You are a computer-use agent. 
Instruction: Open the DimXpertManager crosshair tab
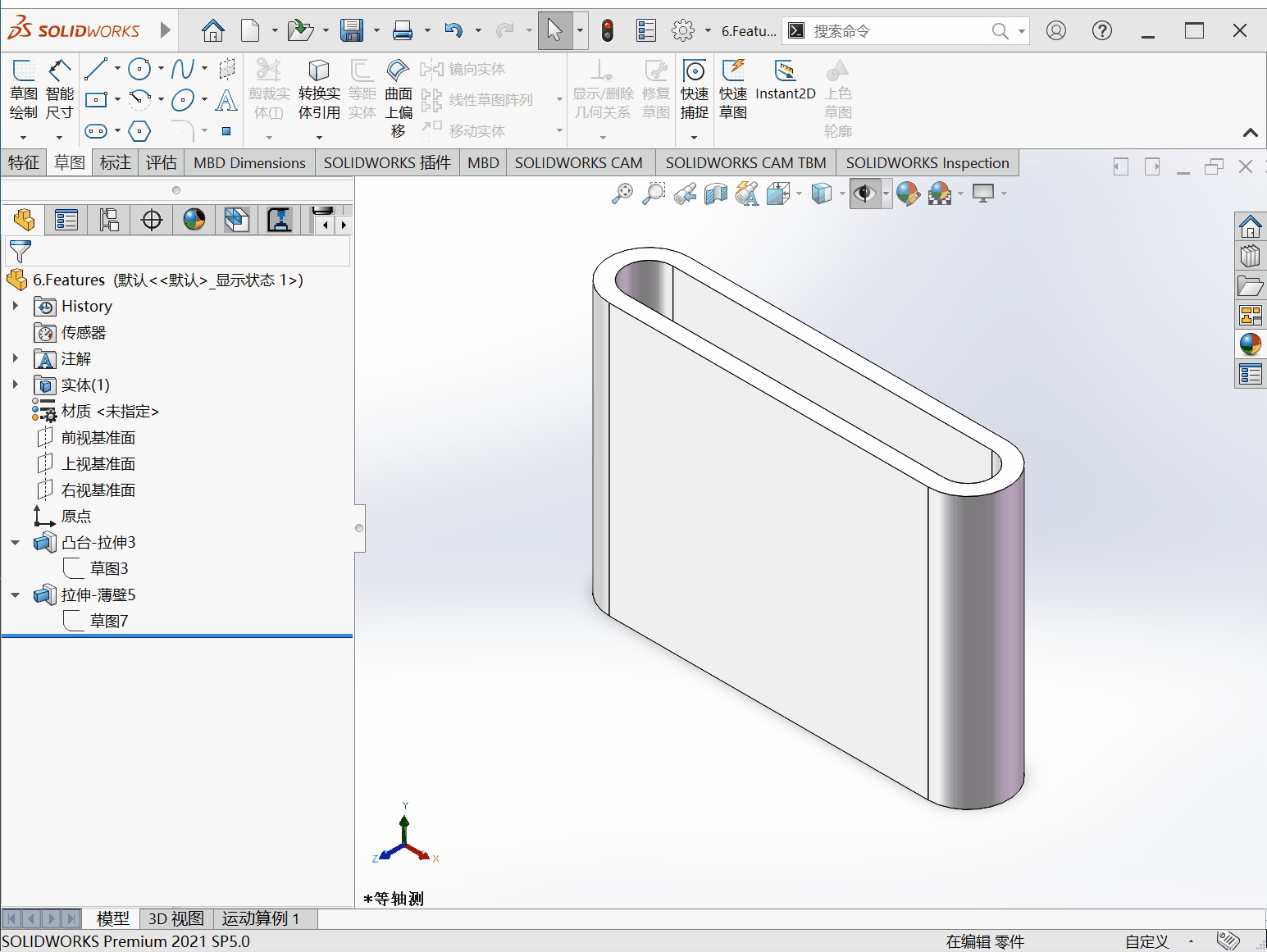(152, 220)
